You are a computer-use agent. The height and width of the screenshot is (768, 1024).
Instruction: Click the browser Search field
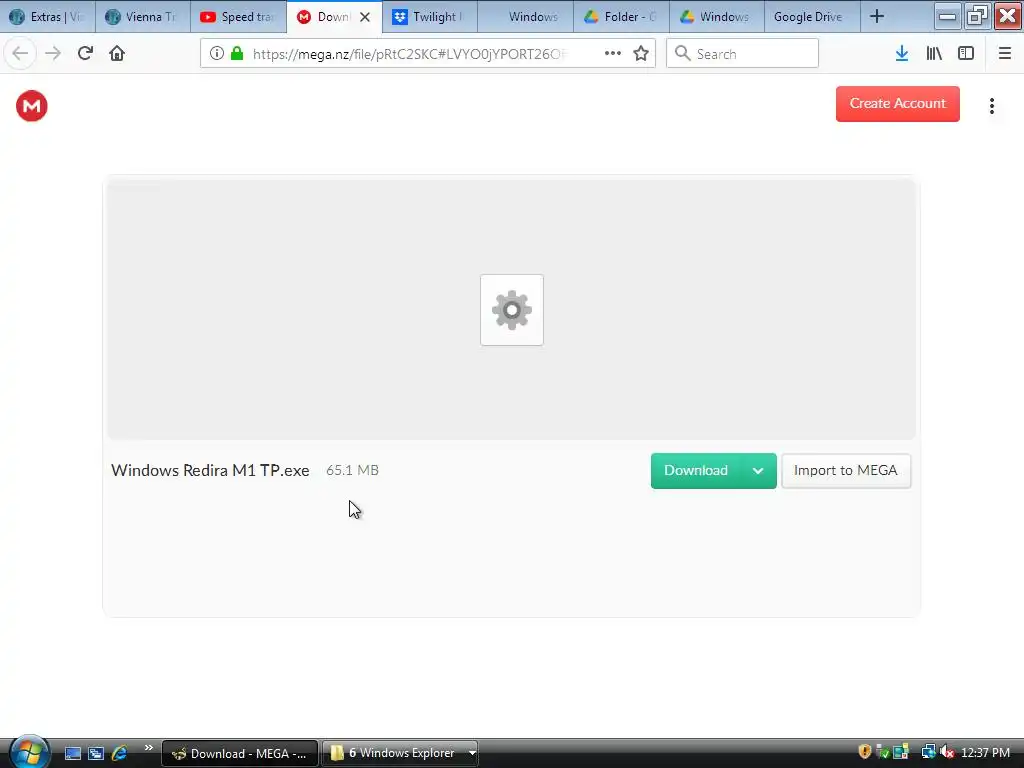742,54
